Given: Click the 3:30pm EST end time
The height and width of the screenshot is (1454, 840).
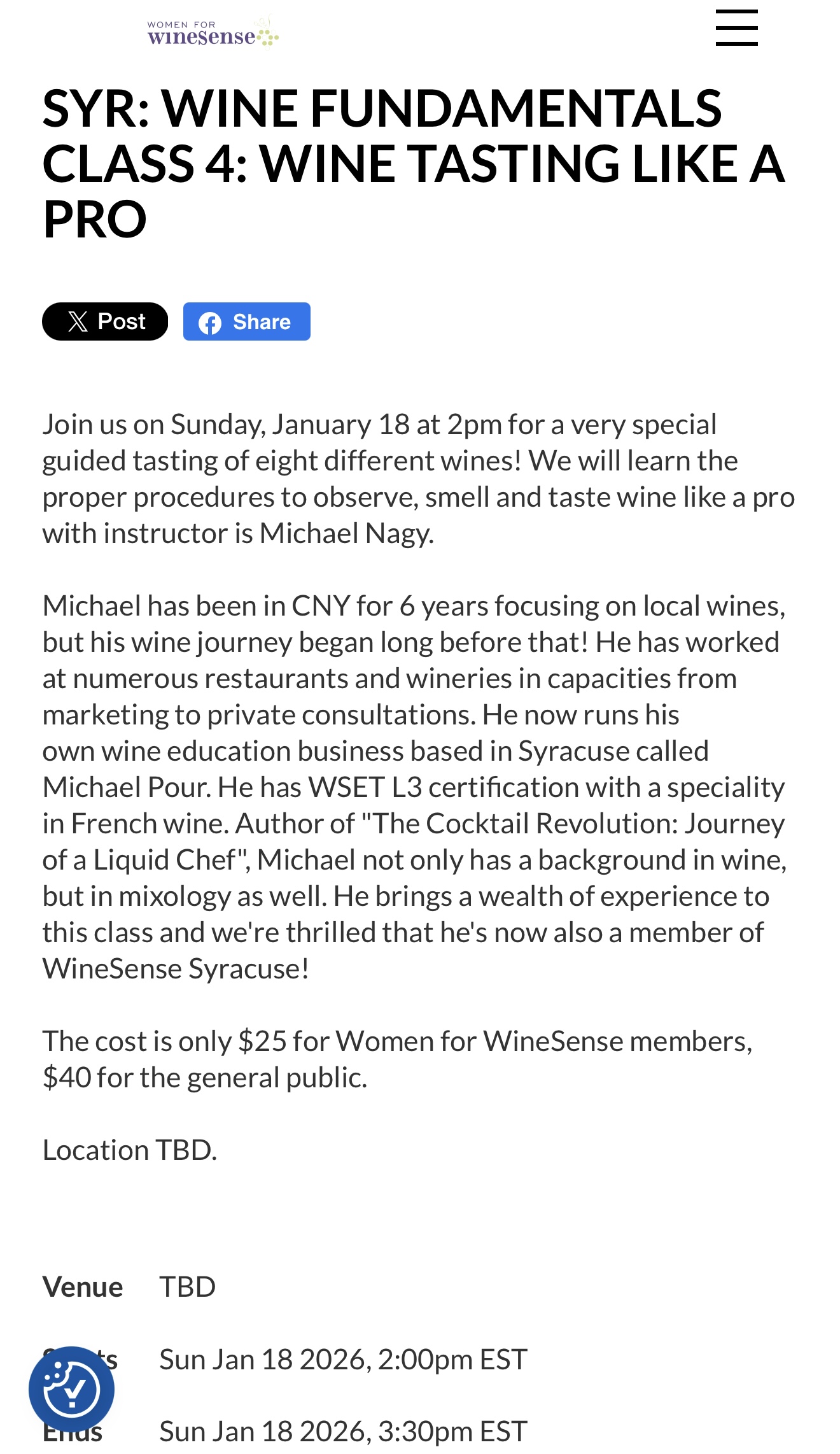Looking at the screenshot, I should (x=452, y=1432).
